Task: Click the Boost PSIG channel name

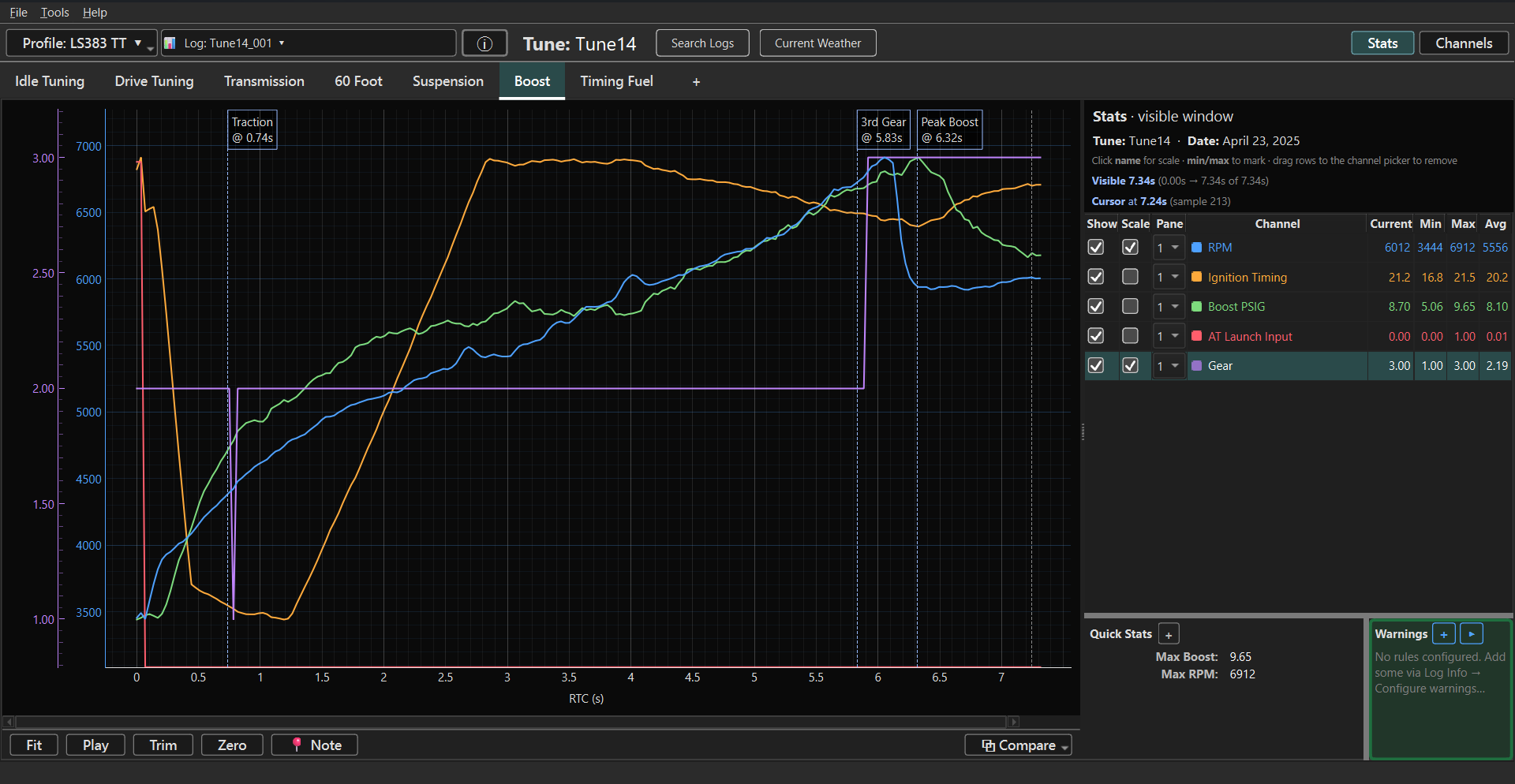Action: pos(1236,307)
